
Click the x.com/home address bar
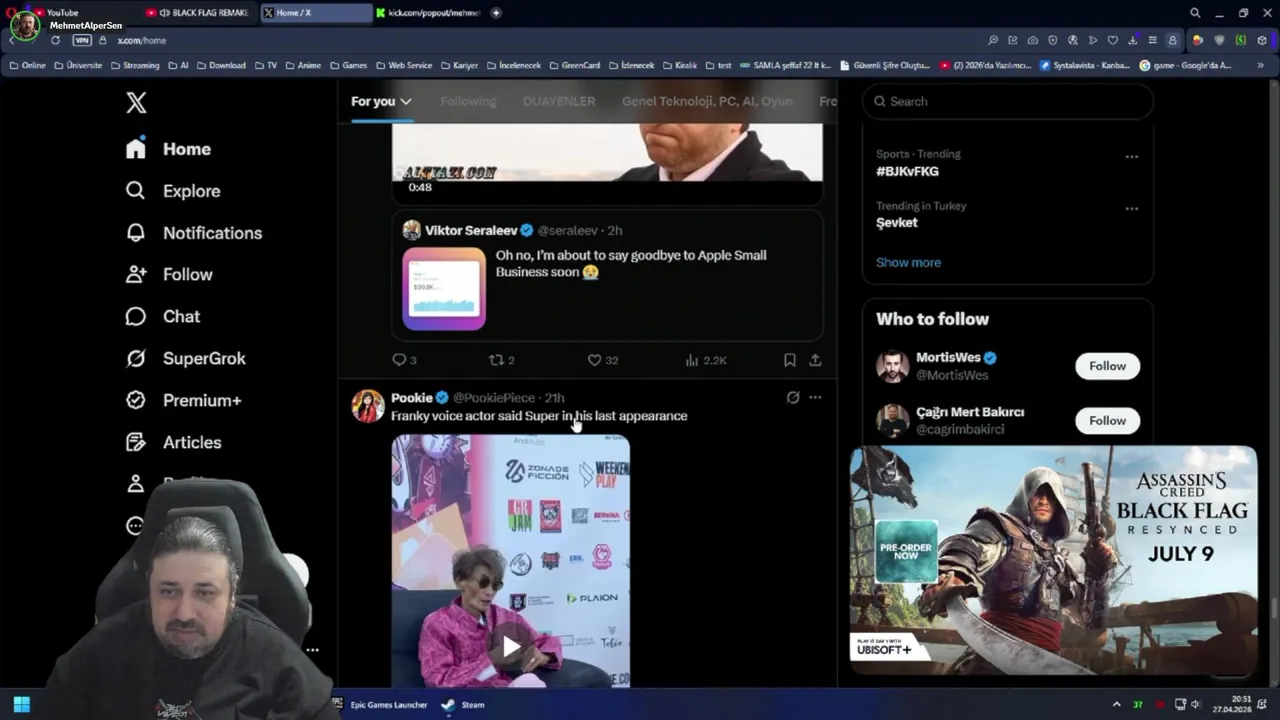141,40
